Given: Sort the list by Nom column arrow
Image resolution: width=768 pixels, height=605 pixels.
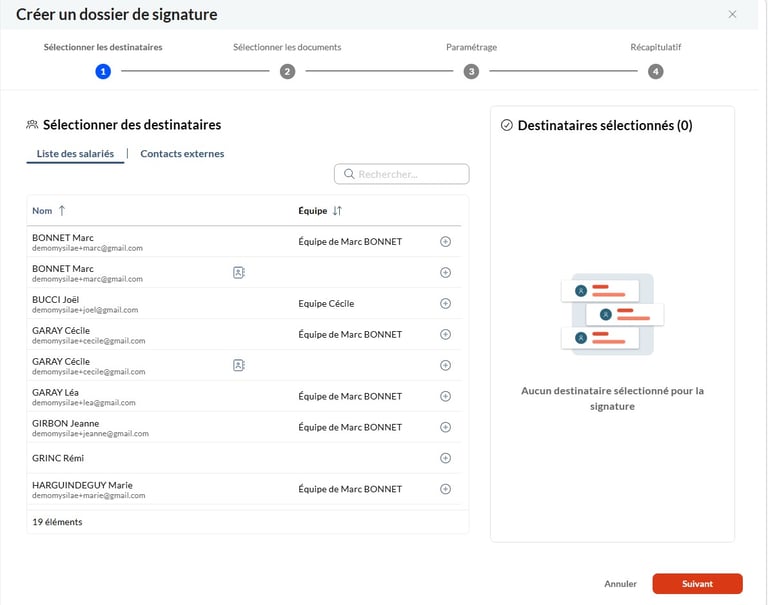Looking at the screenshot, I should pos(62,211).
